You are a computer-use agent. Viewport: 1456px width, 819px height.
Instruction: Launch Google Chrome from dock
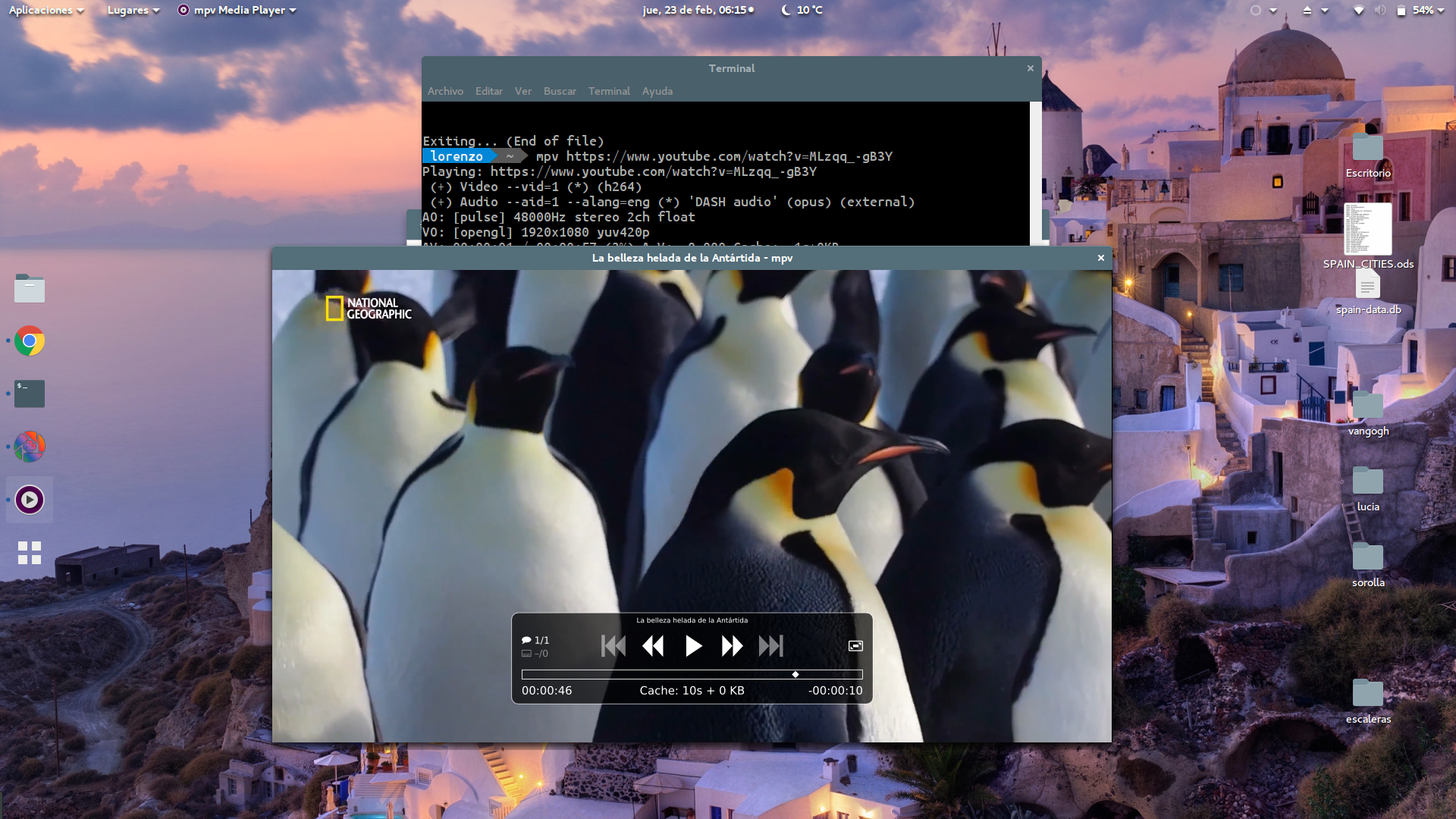tap(30, 341)
